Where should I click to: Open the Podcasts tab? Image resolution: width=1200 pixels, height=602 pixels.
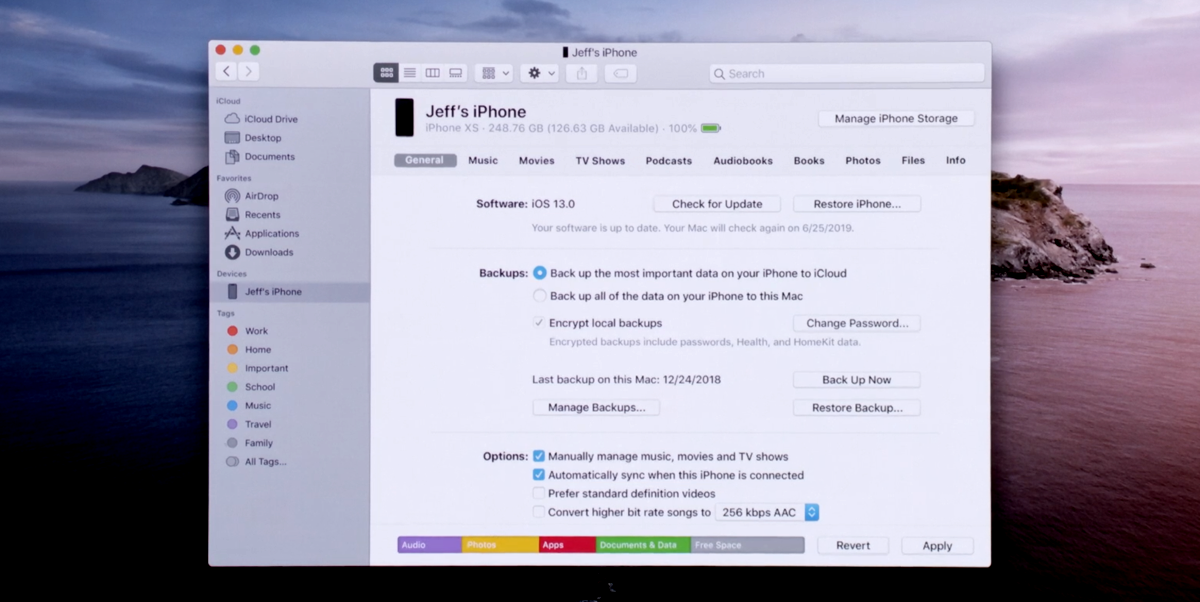[x=668, y=160]
